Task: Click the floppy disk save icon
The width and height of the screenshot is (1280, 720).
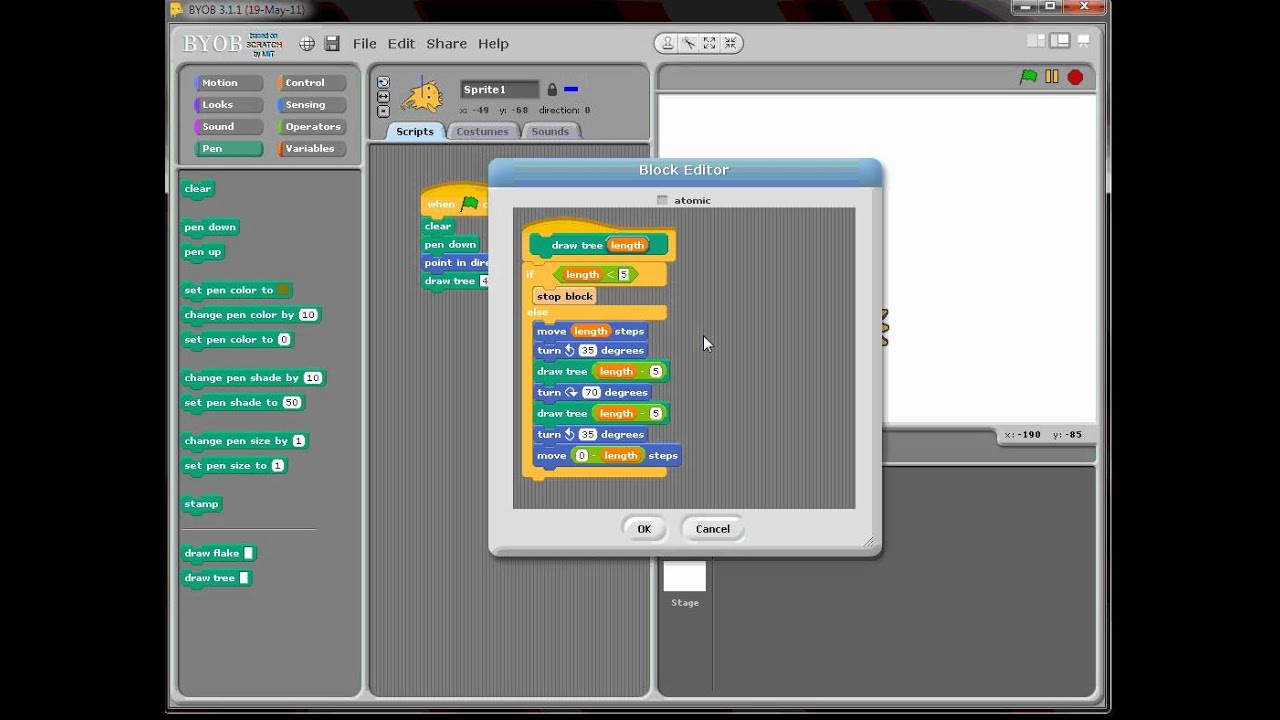Action: [x=332, y=44]
